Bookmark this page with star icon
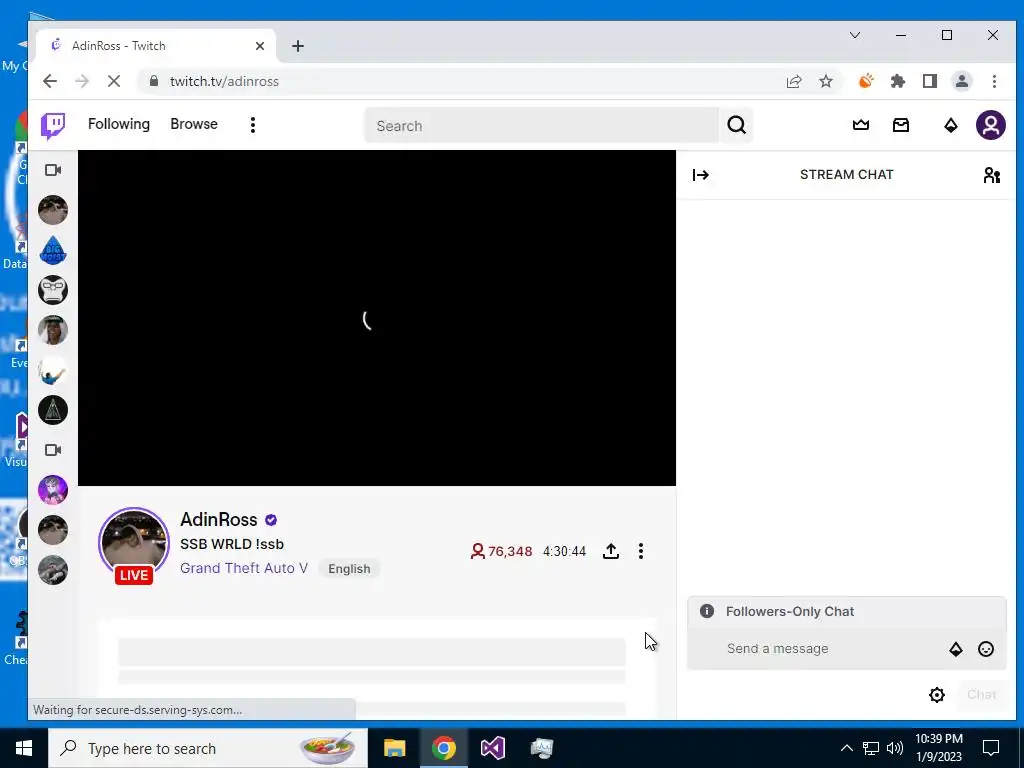The image size is (1024, 768). [826, 81]
